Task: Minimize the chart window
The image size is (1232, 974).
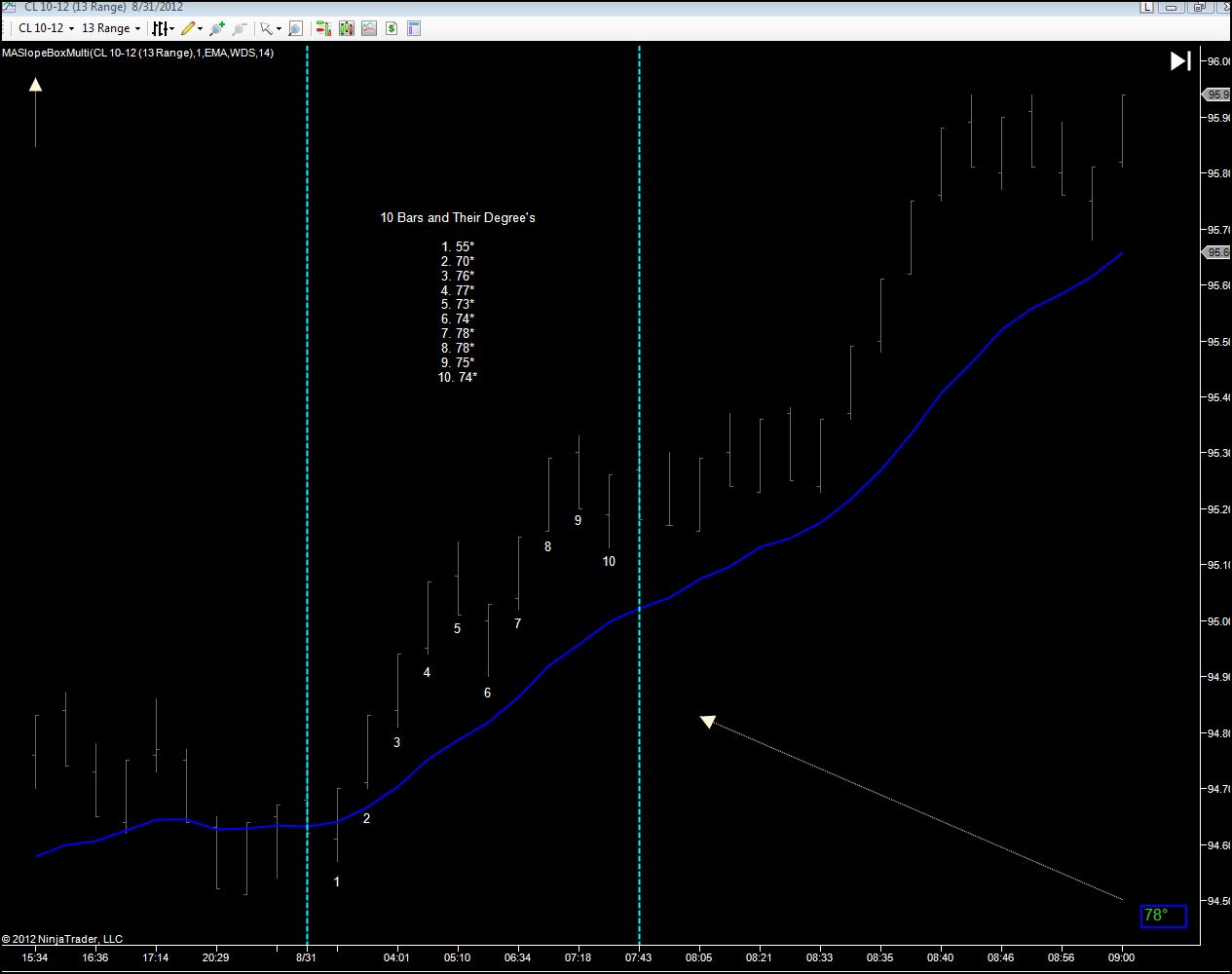Action: point(1171,7)
